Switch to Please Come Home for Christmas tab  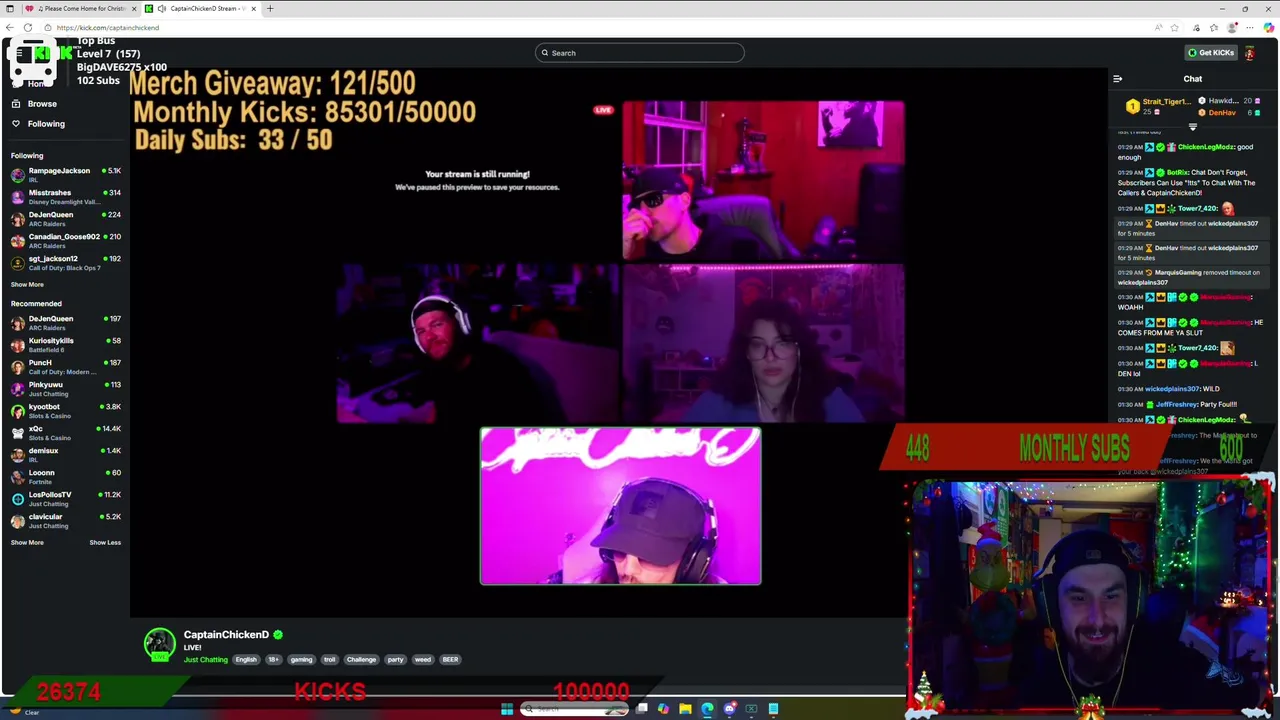[x=80, y=8]
